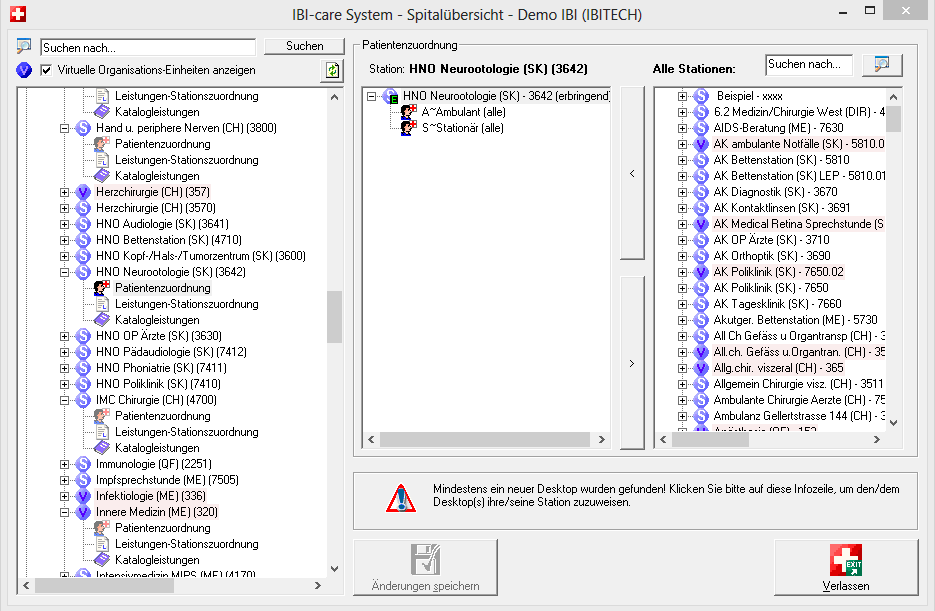The image size is (935, 611).
Task: Click the left arrow assign button
Action: pyautogui.click(x=632, y=173)
